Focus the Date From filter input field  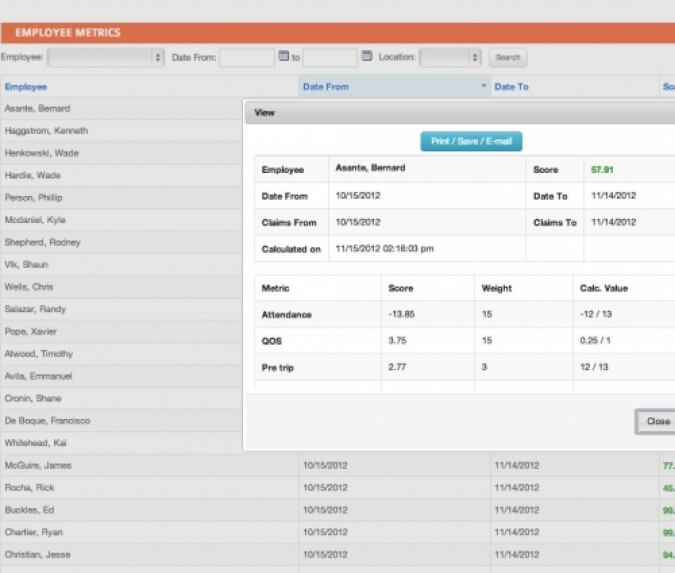[247, 57]
